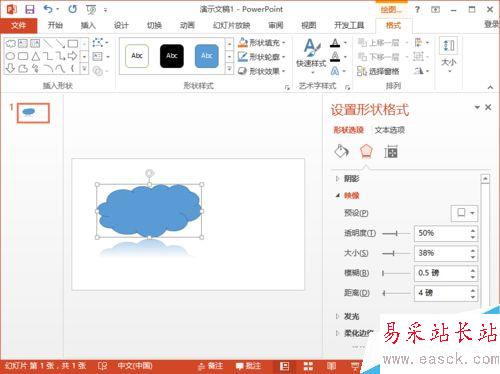Screen dimensions: 500x374
Task: Click 下移一层 send backward
Action: pyautogui.click(x=379, y=57)
